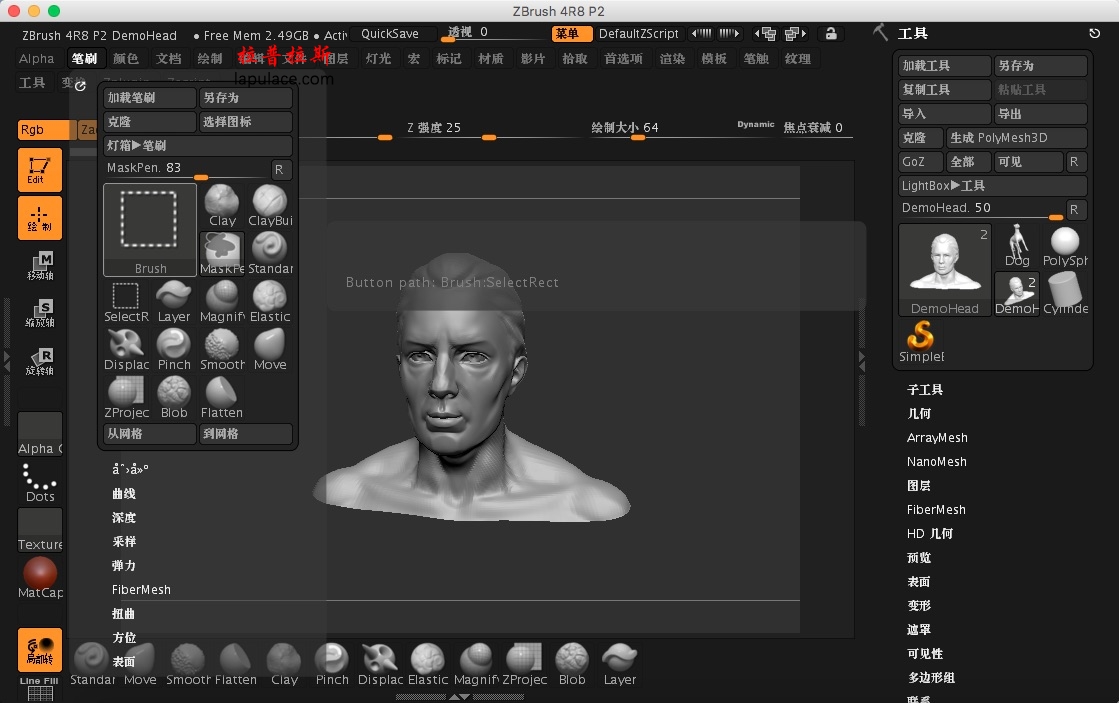1119x703 pixels.
Task: Click QuickSave button
Action: 390,34
